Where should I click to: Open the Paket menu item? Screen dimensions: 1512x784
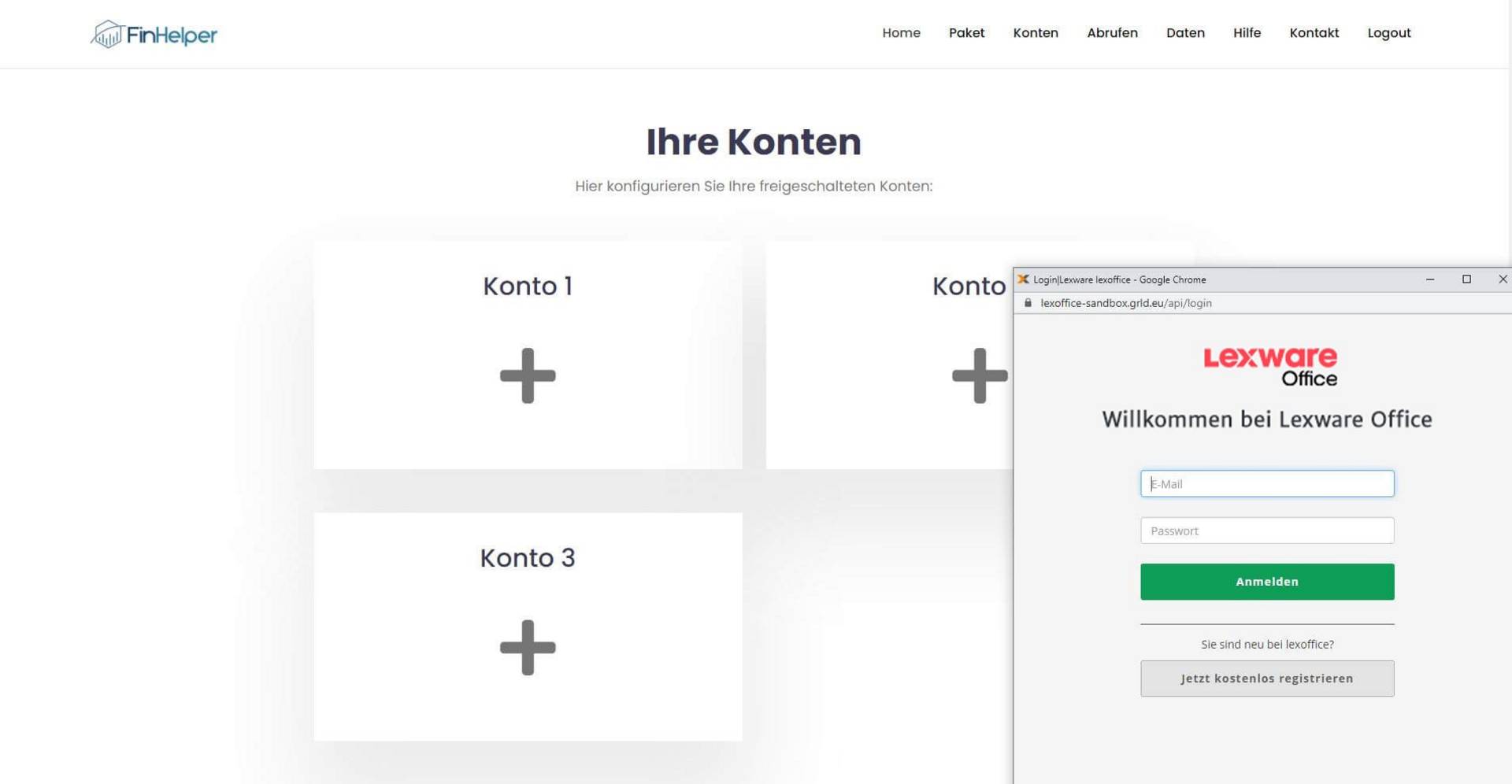point(966,33)
